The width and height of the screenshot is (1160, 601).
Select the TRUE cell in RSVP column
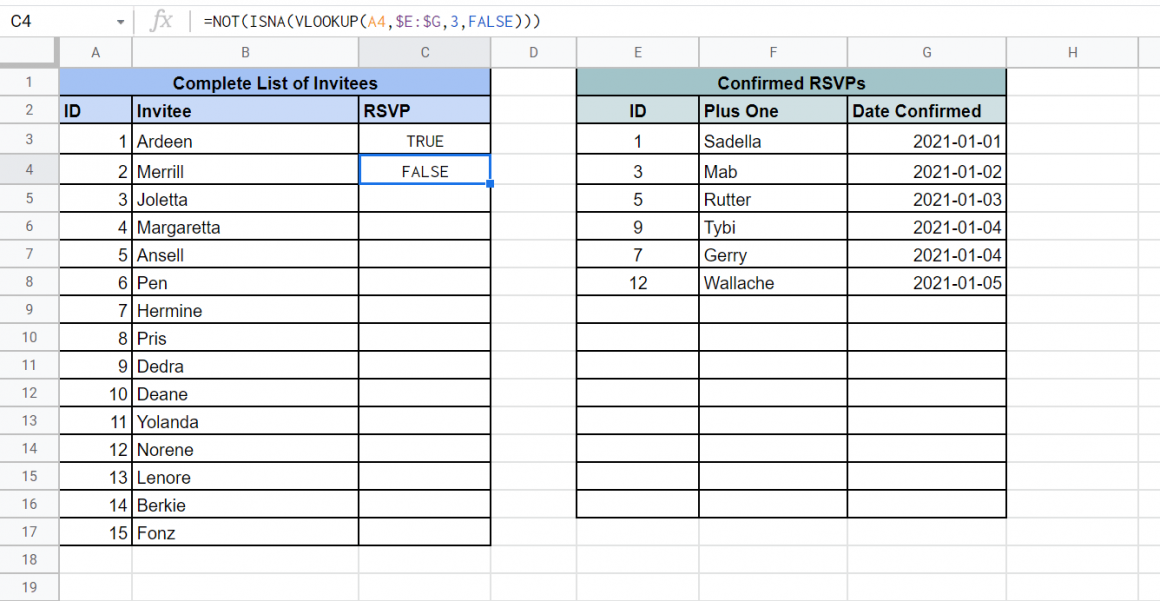425,141
